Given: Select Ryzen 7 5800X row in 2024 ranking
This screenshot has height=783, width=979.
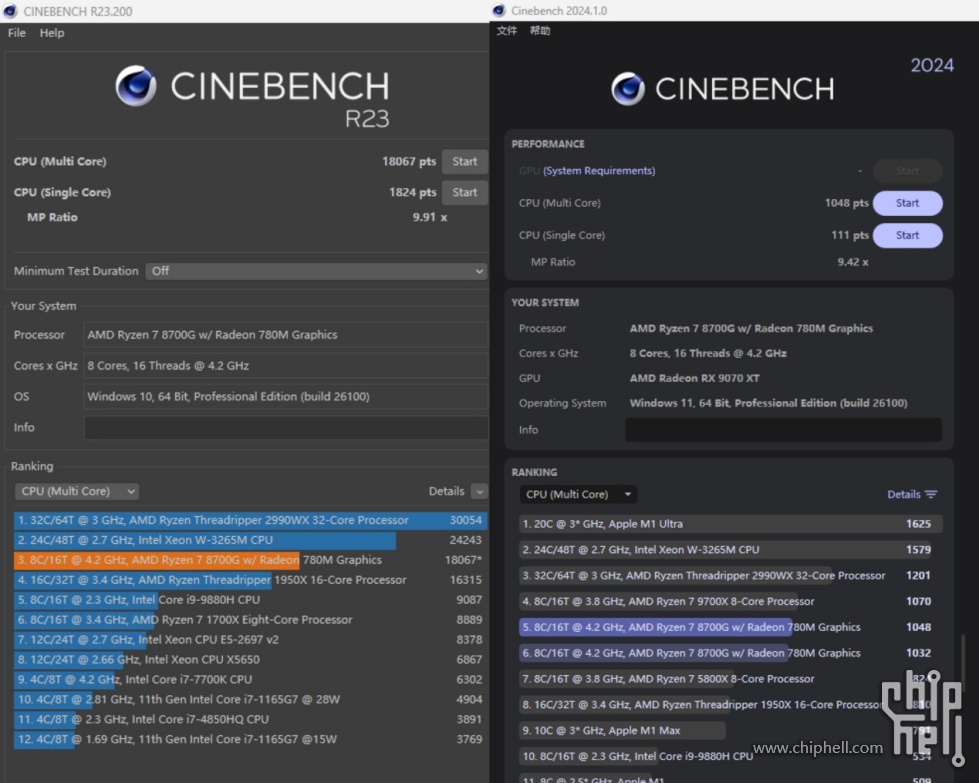Looking at the screenshot, I should point(730,679).
